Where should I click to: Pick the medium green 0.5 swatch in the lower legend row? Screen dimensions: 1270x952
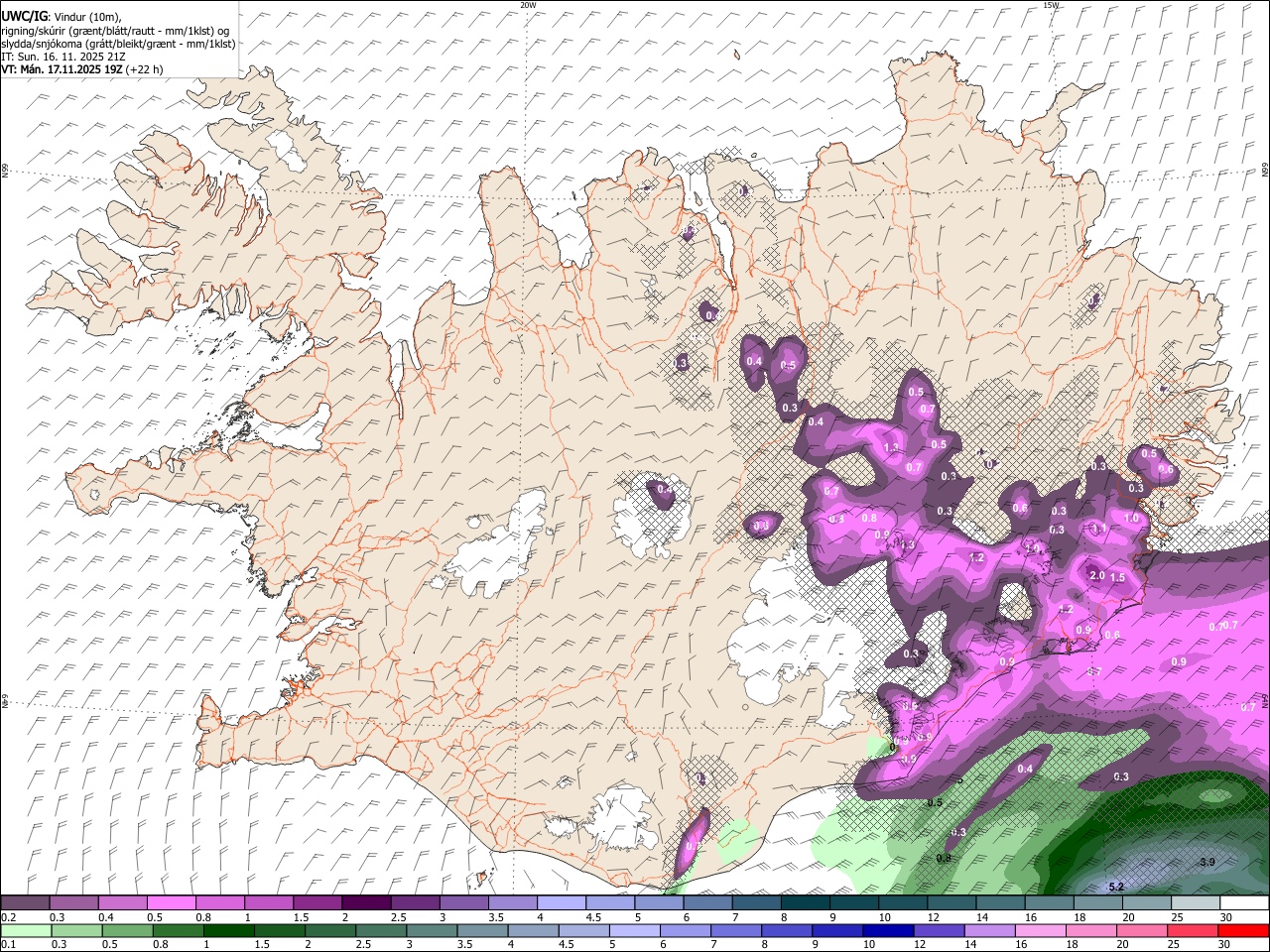click(127, 930)
